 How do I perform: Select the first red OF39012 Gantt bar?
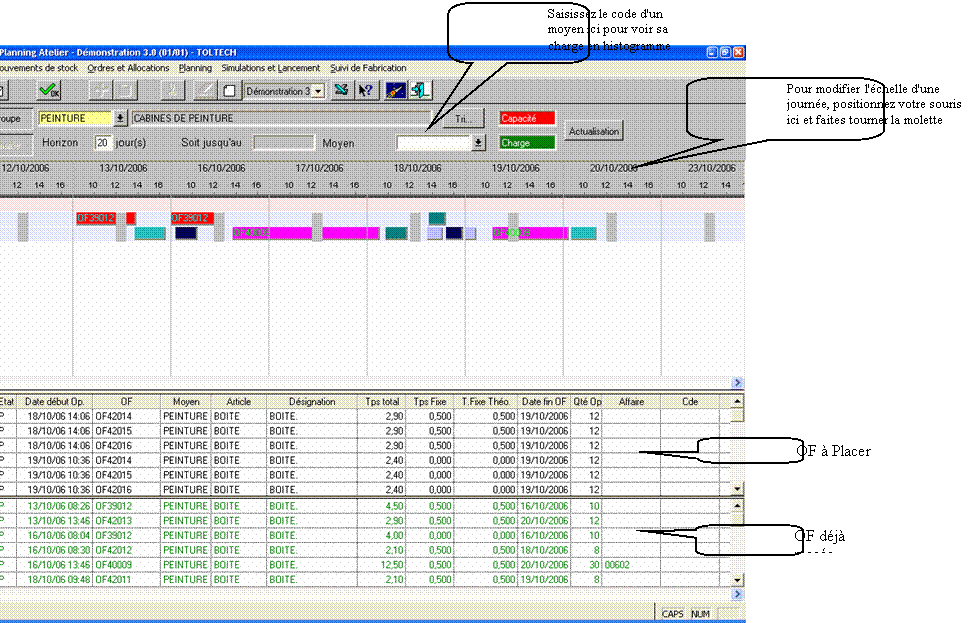point(96,218)
